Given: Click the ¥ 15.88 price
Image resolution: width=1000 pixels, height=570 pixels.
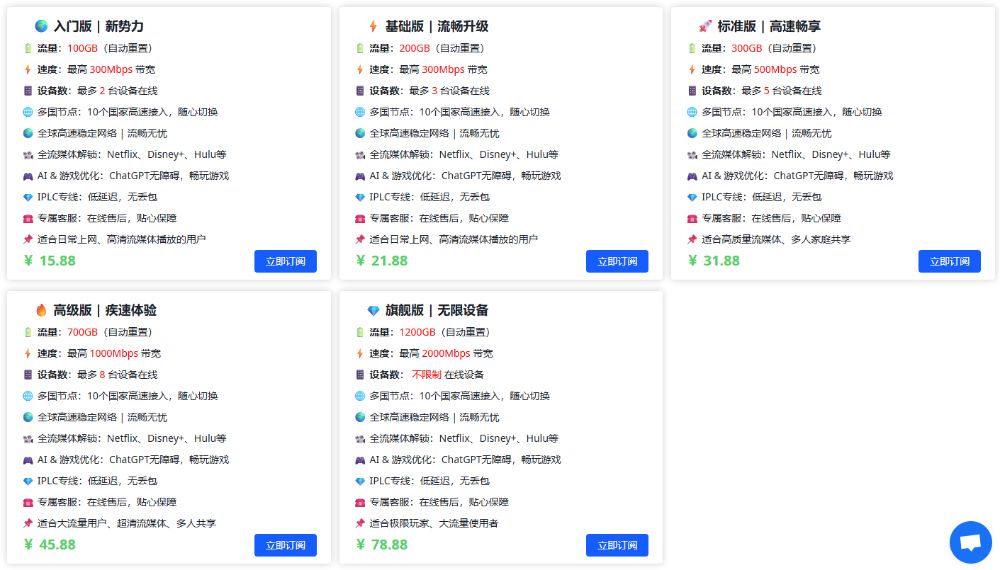Looking at the screenshot, I should 50,261.
